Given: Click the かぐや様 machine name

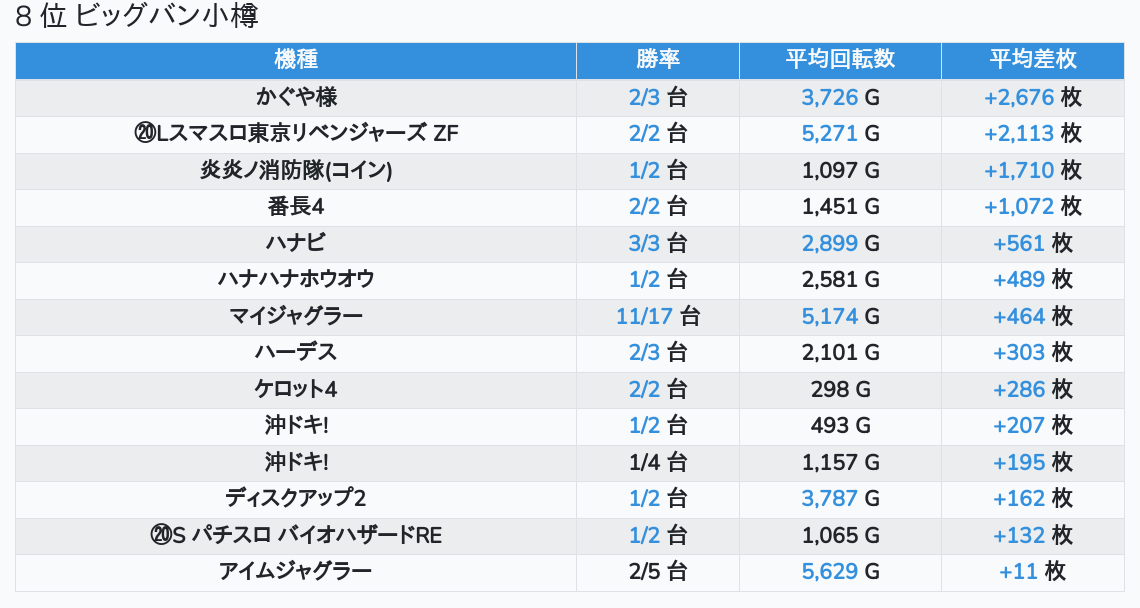Looking at the screenshot, I should (296, 97).
